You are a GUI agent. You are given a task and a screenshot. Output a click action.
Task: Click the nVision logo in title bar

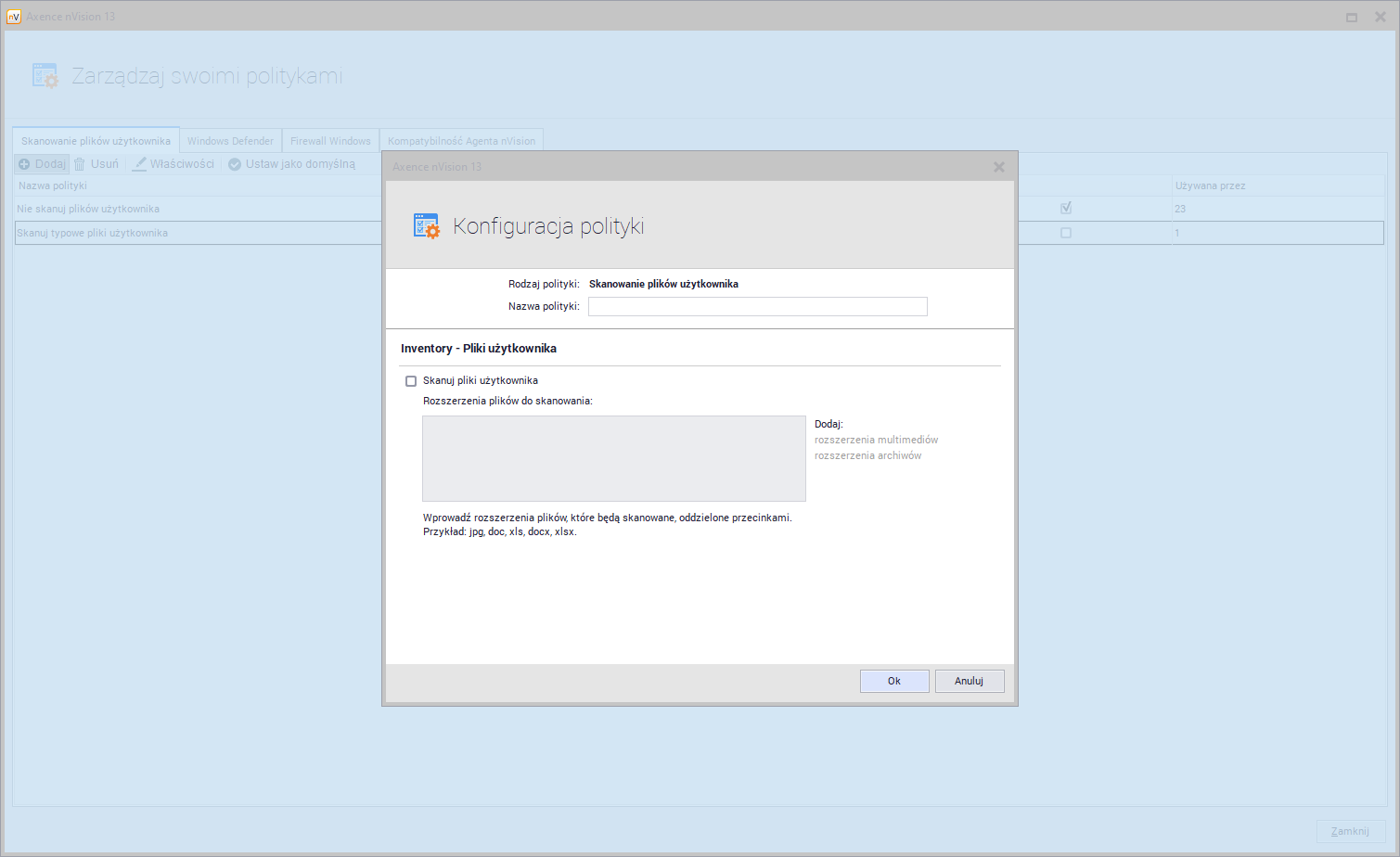pyautogui.click(x=14, y=17)
